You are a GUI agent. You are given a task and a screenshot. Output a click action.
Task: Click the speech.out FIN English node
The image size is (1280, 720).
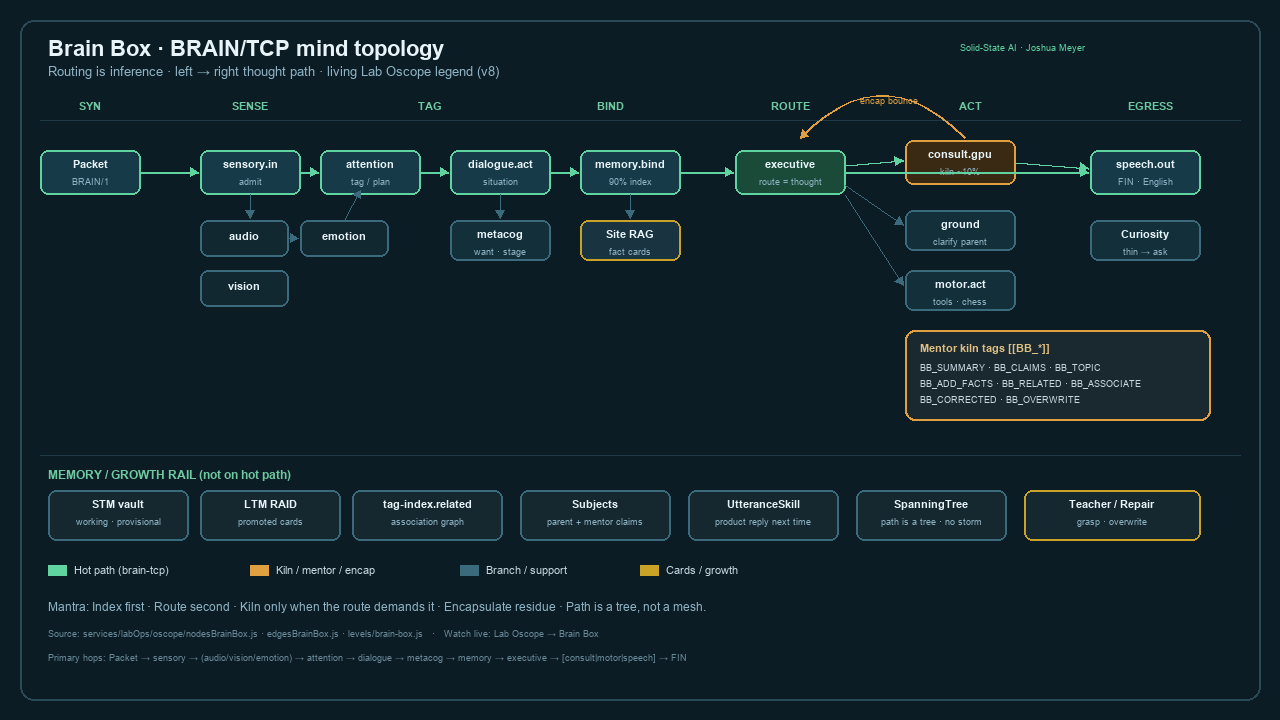(x=1145, y=172)
